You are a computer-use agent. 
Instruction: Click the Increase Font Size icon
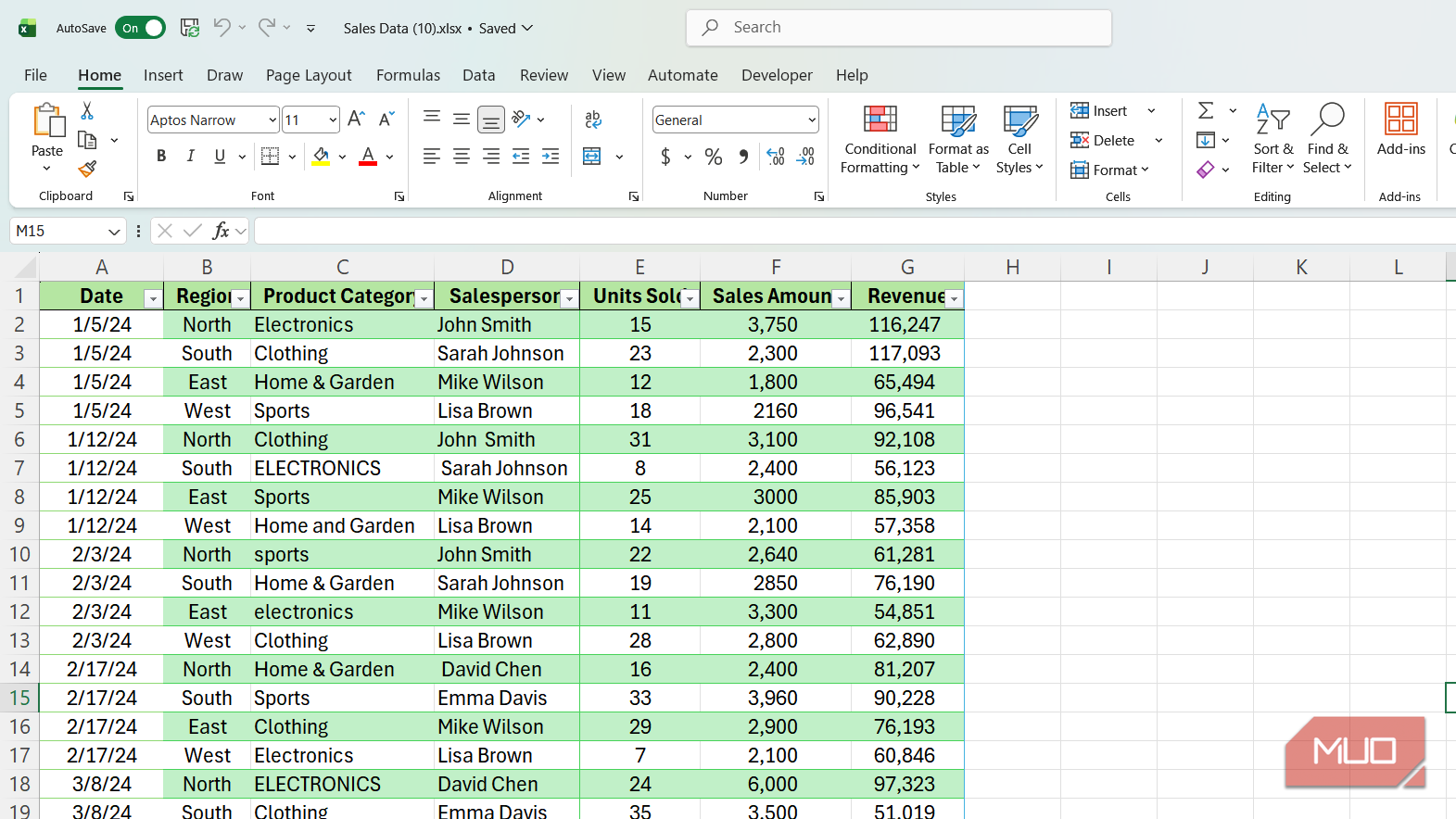(356, 119)
